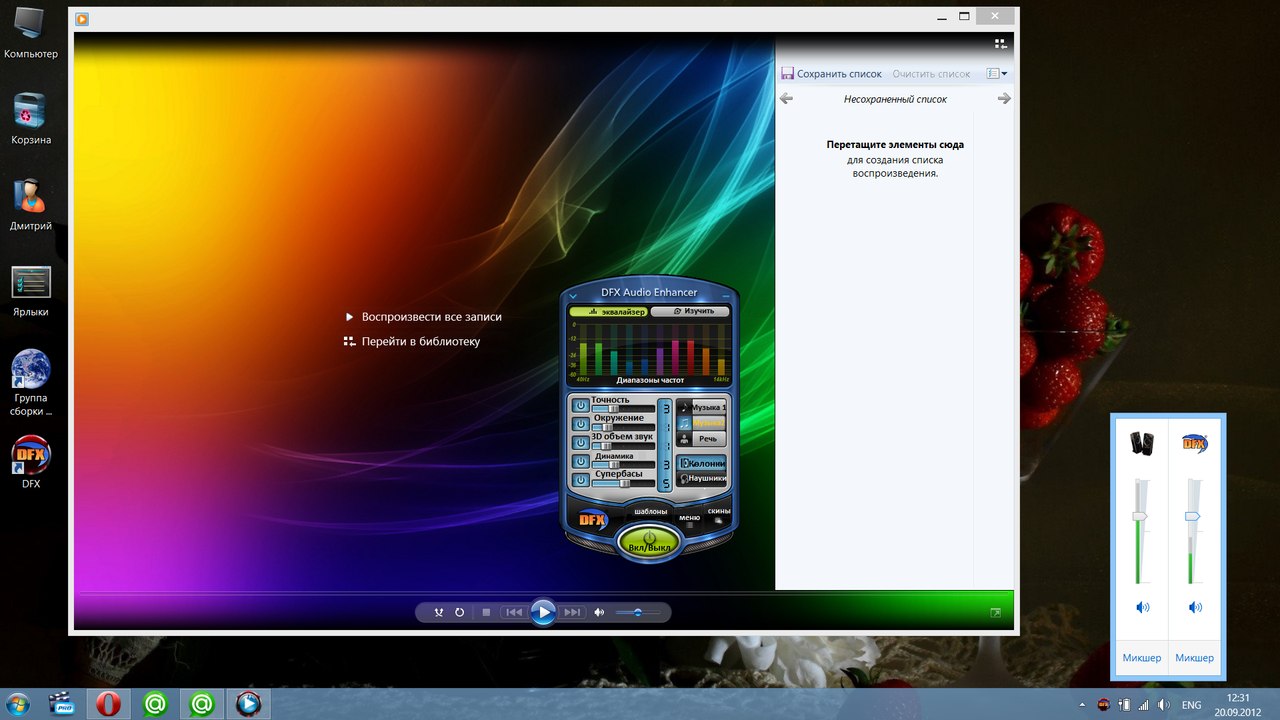Screen dimensions: 1280x720
Task: Select the Музыка 1 processing mode
Action: (x=702, y=408)
